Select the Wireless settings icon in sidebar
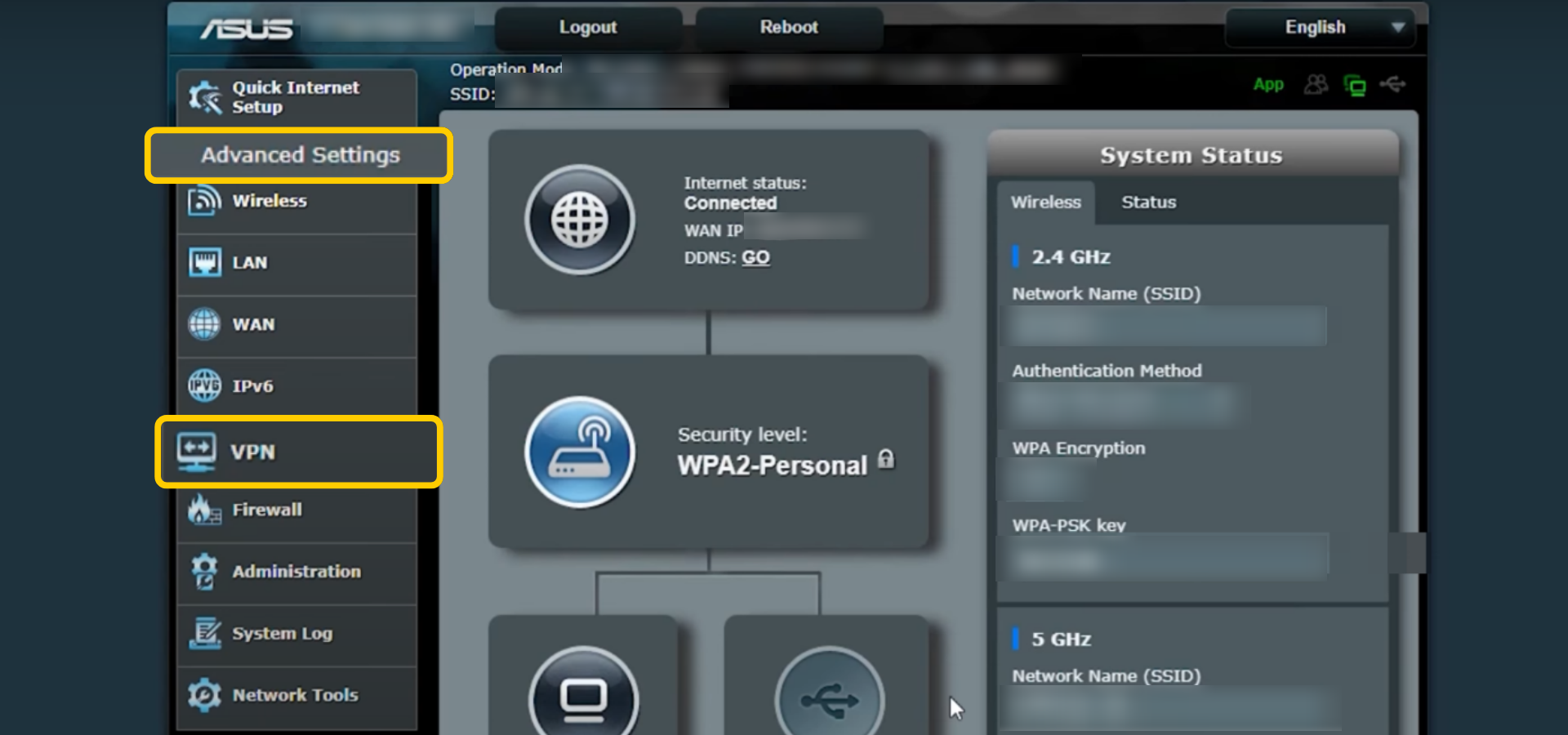The height and width of the screenshot is (735, 1568). pos(206,200)
